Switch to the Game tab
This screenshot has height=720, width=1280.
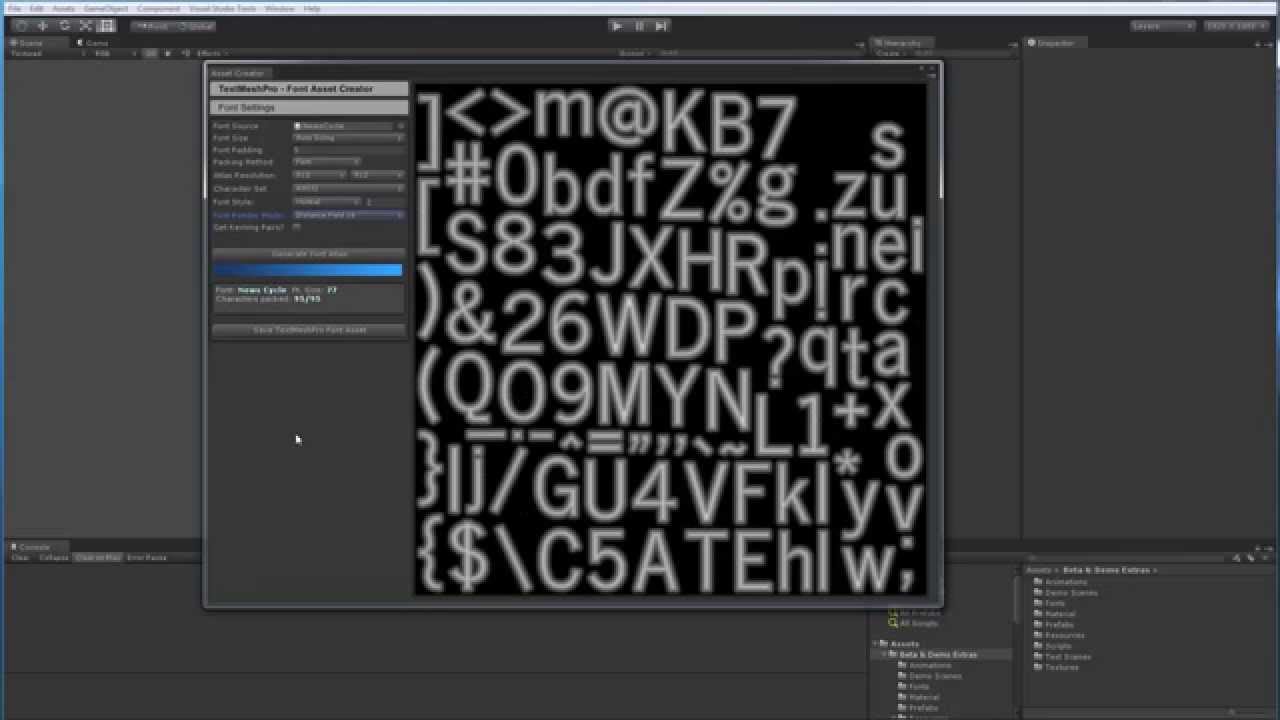95,43
